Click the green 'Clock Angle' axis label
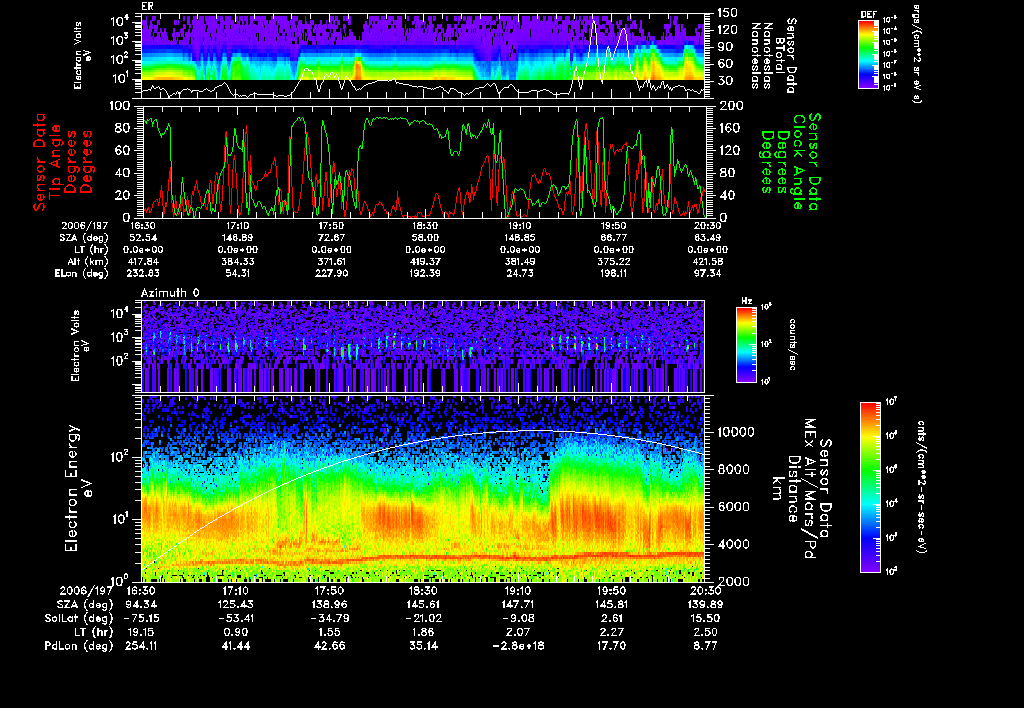The height and width of the screenshot is (708, 1024). pyautogui.click(x=798, y=162)
